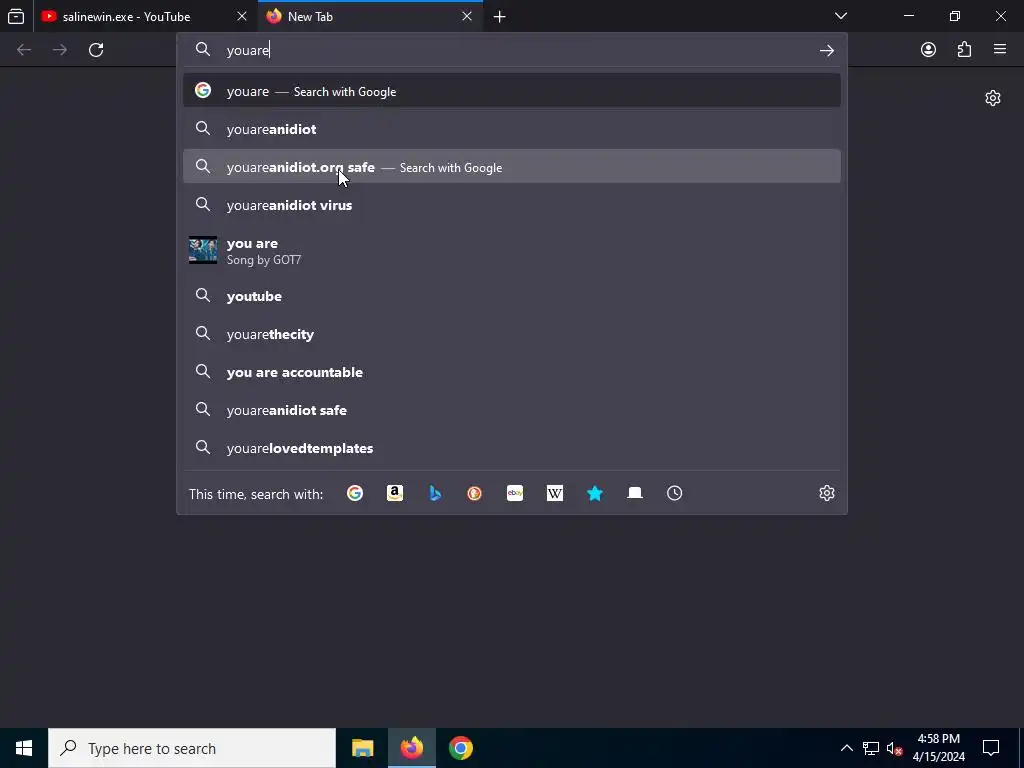Search history using the clock icon

(675, 493)
